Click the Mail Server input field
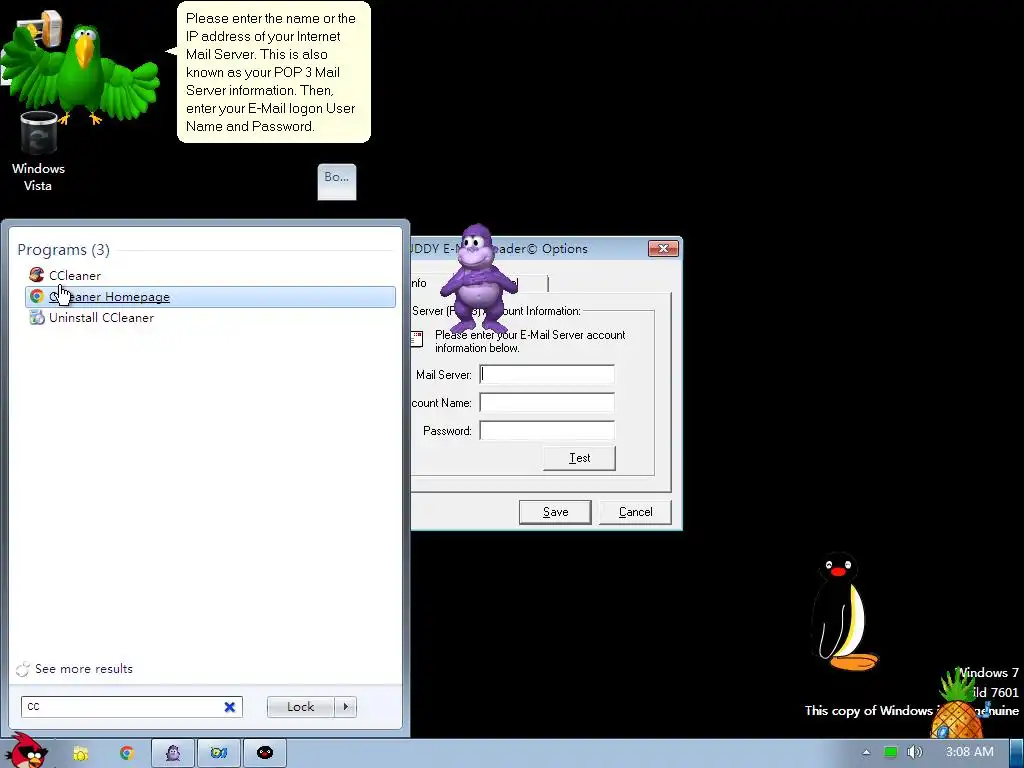This screenshot has height=768, width=1024. coord(547,374)
